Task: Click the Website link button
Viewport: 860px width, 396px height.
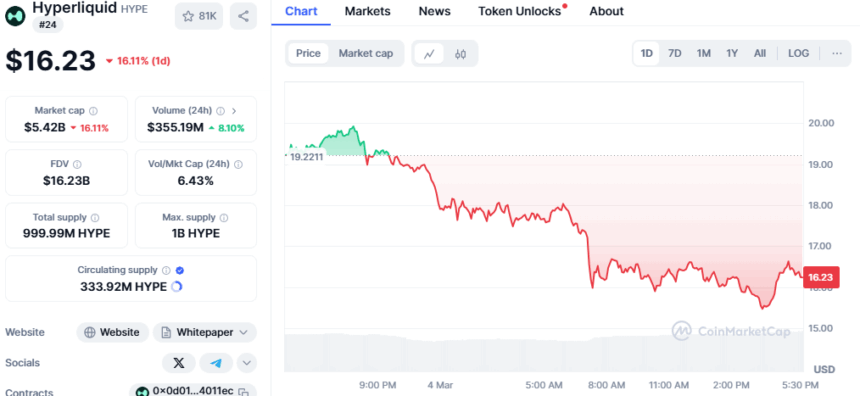Action: [112, 332]
